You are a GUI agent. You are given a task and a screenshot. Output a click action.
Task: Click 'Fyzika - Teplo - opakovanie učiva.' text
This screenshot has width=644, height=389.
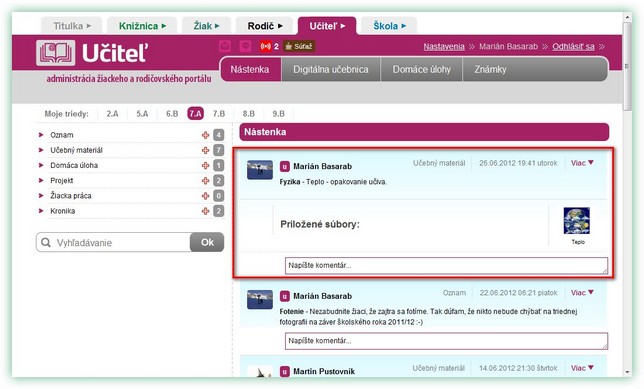point(333,182)
